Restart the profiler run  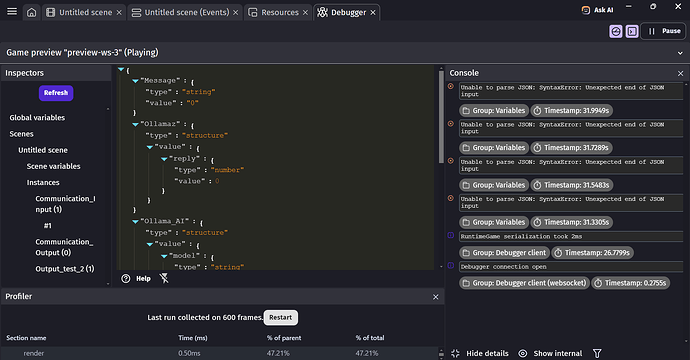[x=281, y=317]
